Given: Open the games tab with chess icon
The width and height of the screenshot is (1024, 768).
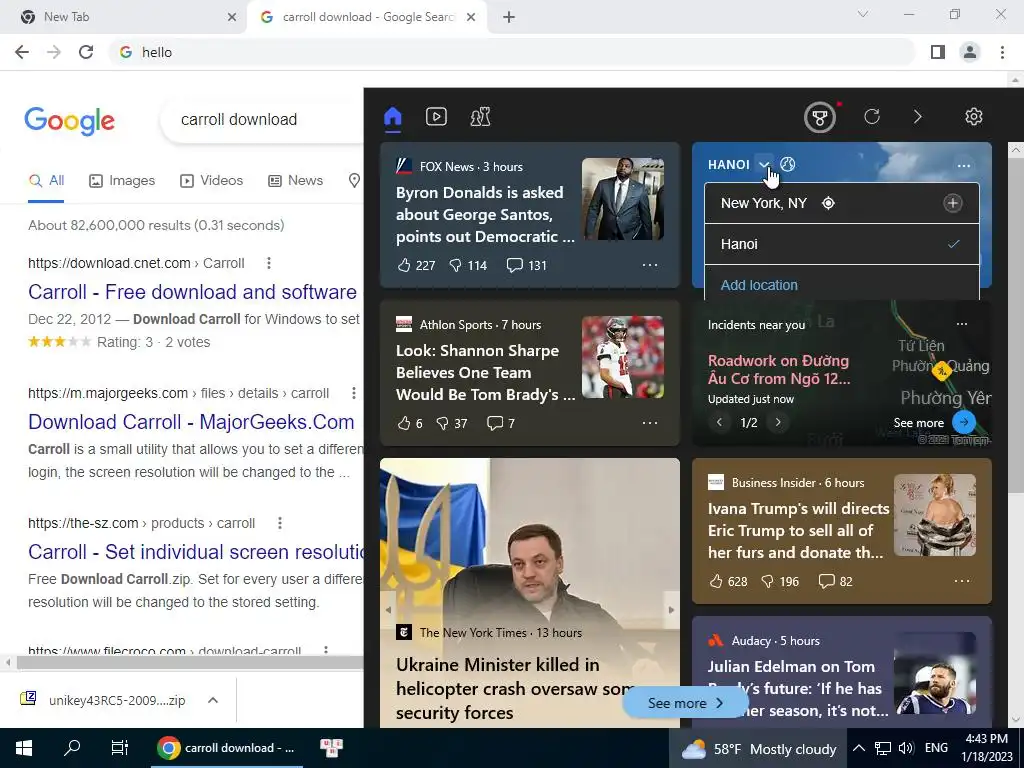Looking at the screenshot, I should point(480,117).
